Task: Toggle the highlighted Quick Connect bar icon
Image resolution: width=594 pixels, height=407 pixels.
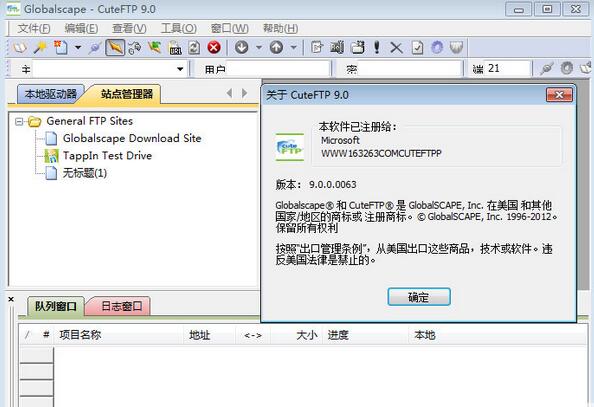Action: click(115, 48)
